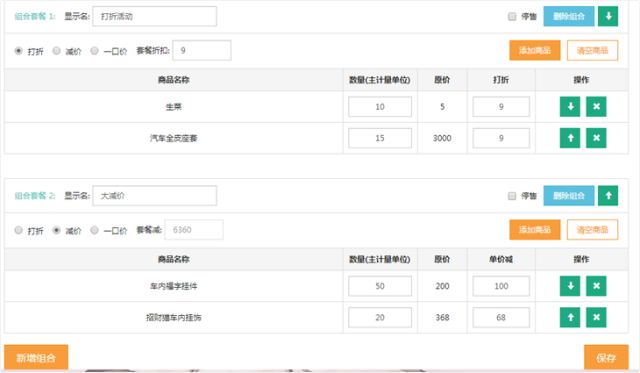Select 一口价 radio in combo package 2

(x=94, y=230)
